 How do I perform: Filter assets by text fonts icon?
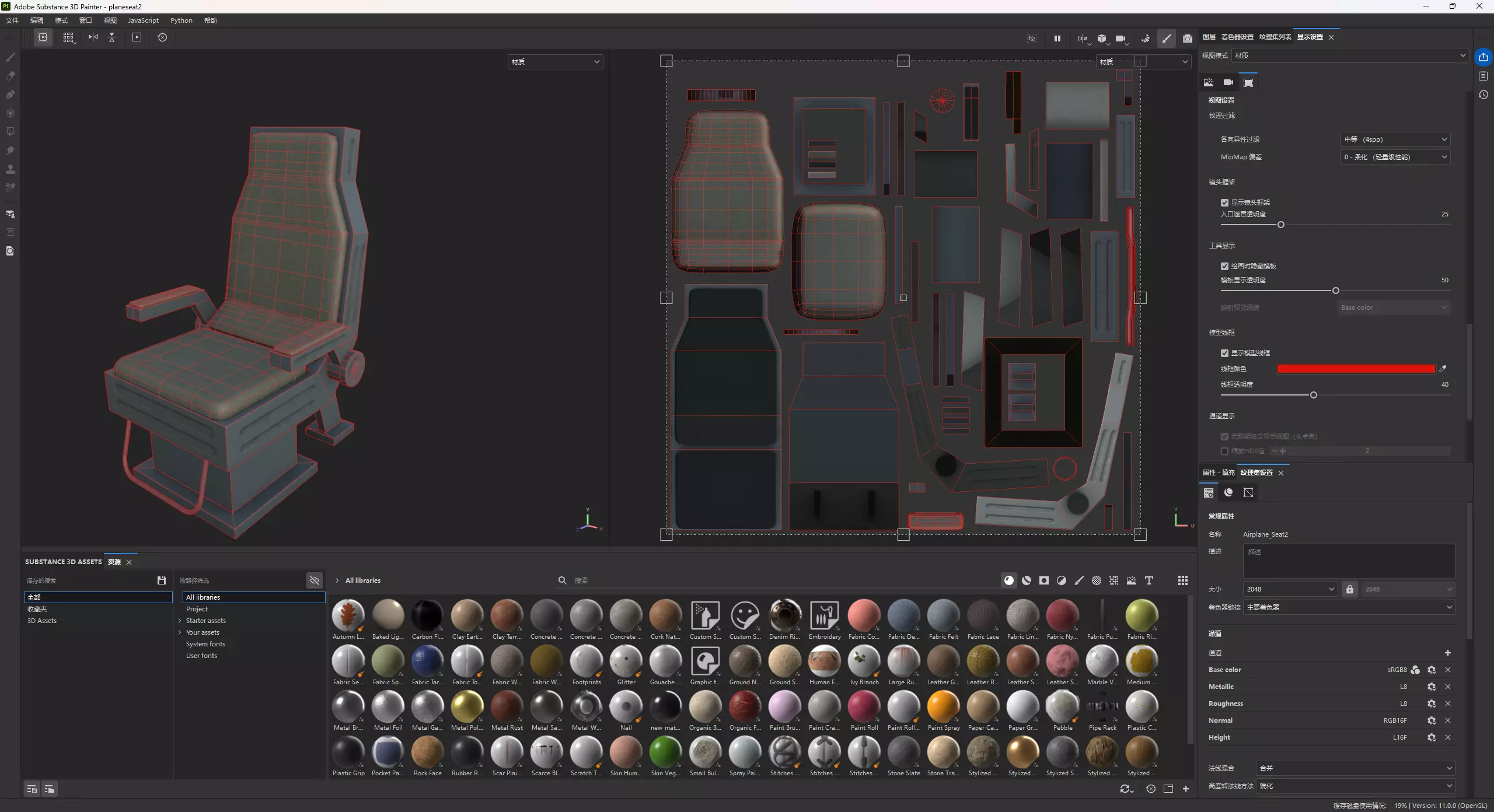1149,580
